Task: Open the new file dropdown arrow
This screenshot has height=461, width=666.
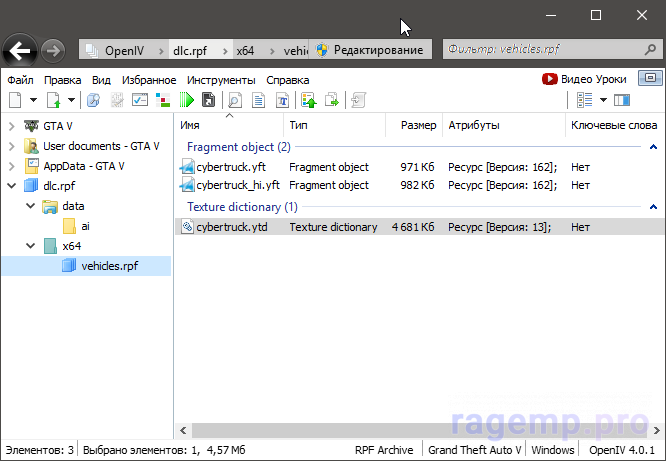Action: [33, 100]
